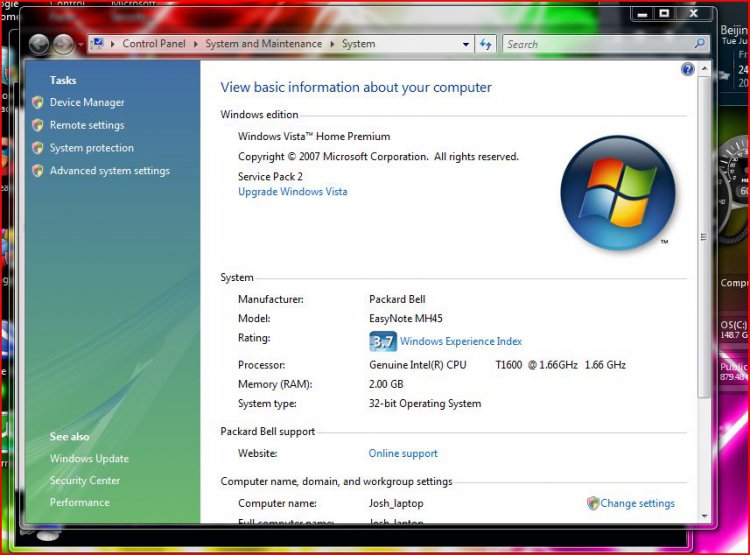Click the Copyright 2007 Microsoft Corporation text

pyautogui.click(x=378, y=157)
